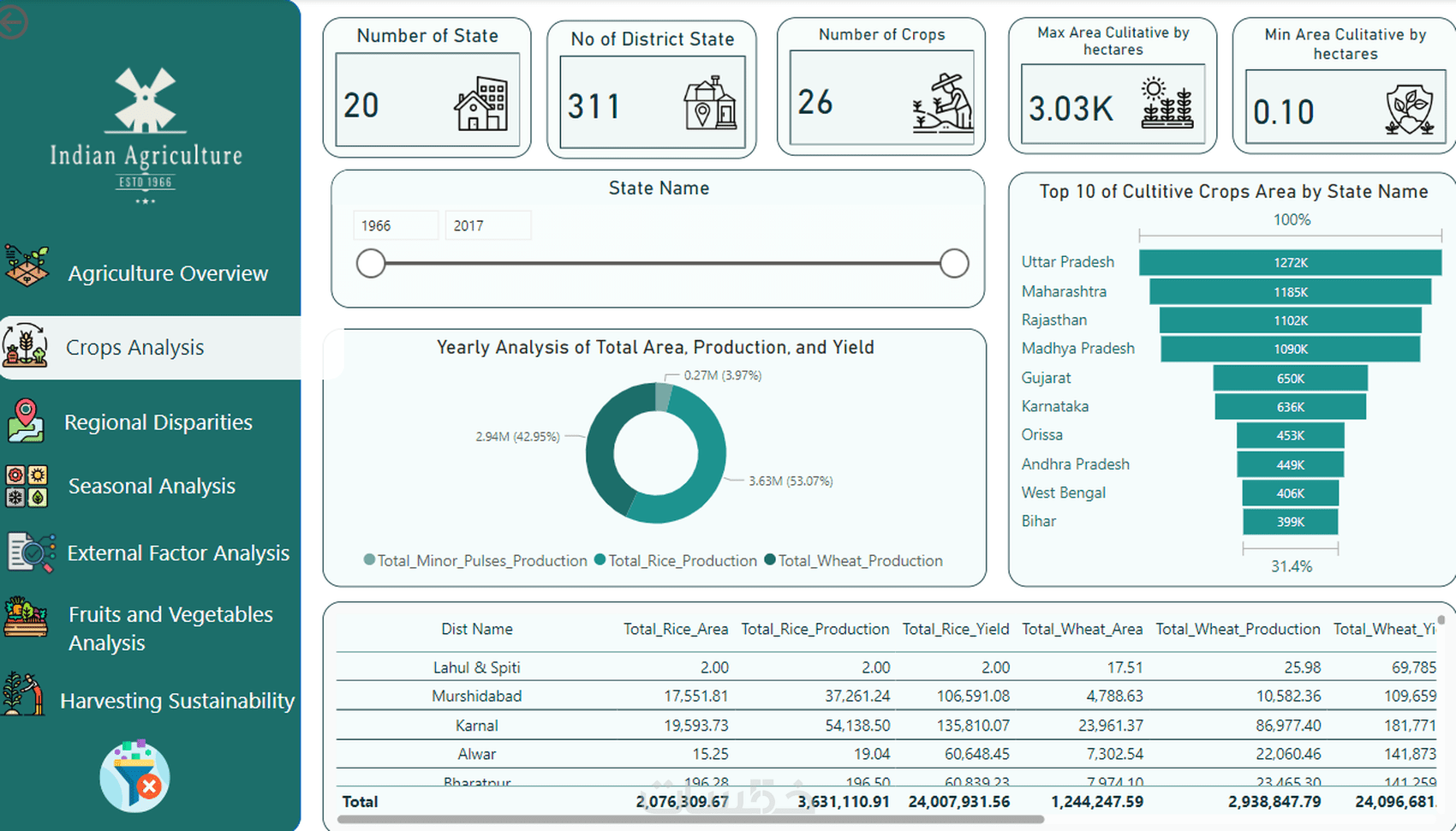Click the buildings icon in Number of State
The width and height of the screenshot is (1456, 831).
pos(481,104)
